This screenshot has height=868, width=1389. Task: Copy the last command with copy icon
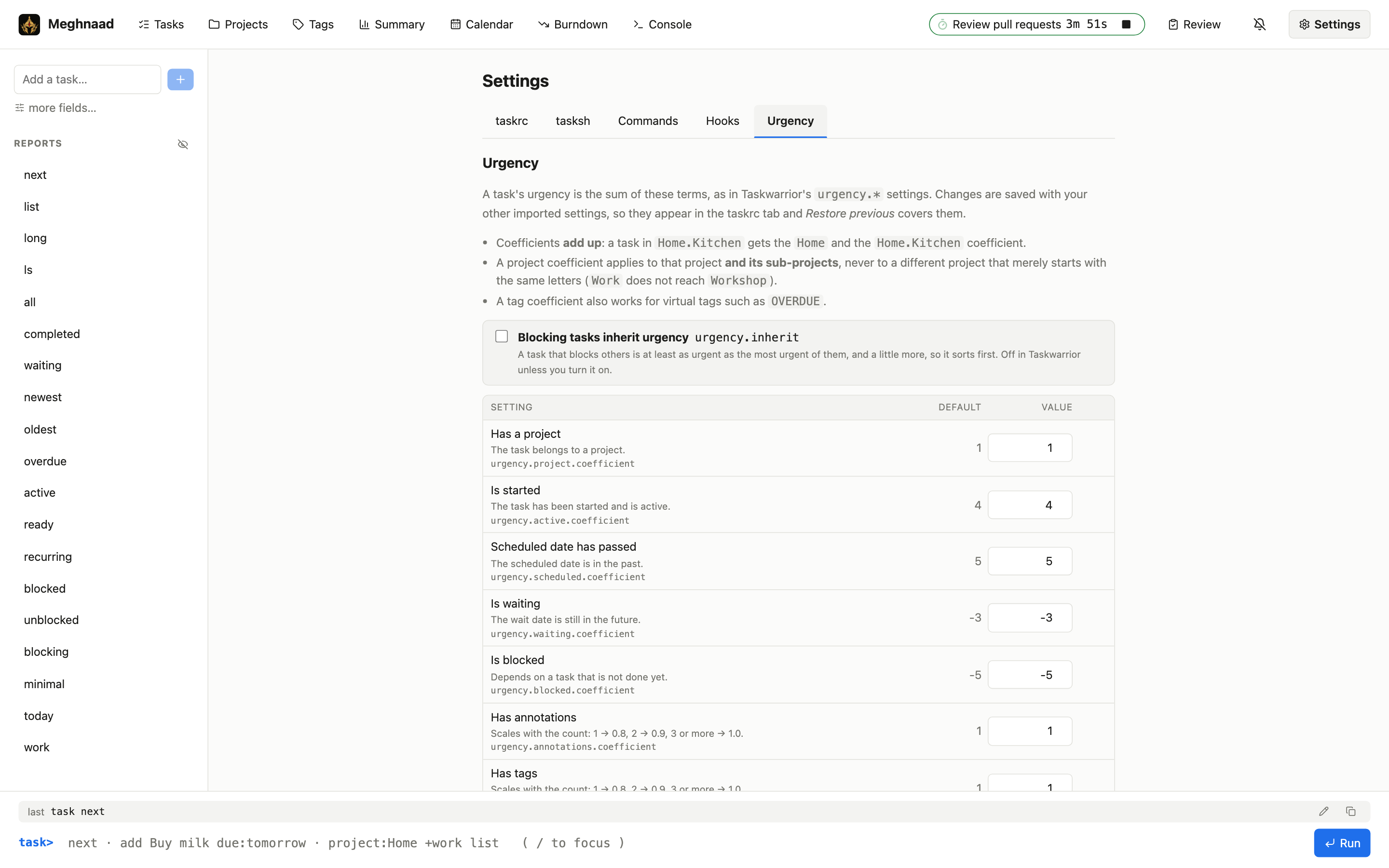point(1350,811)
